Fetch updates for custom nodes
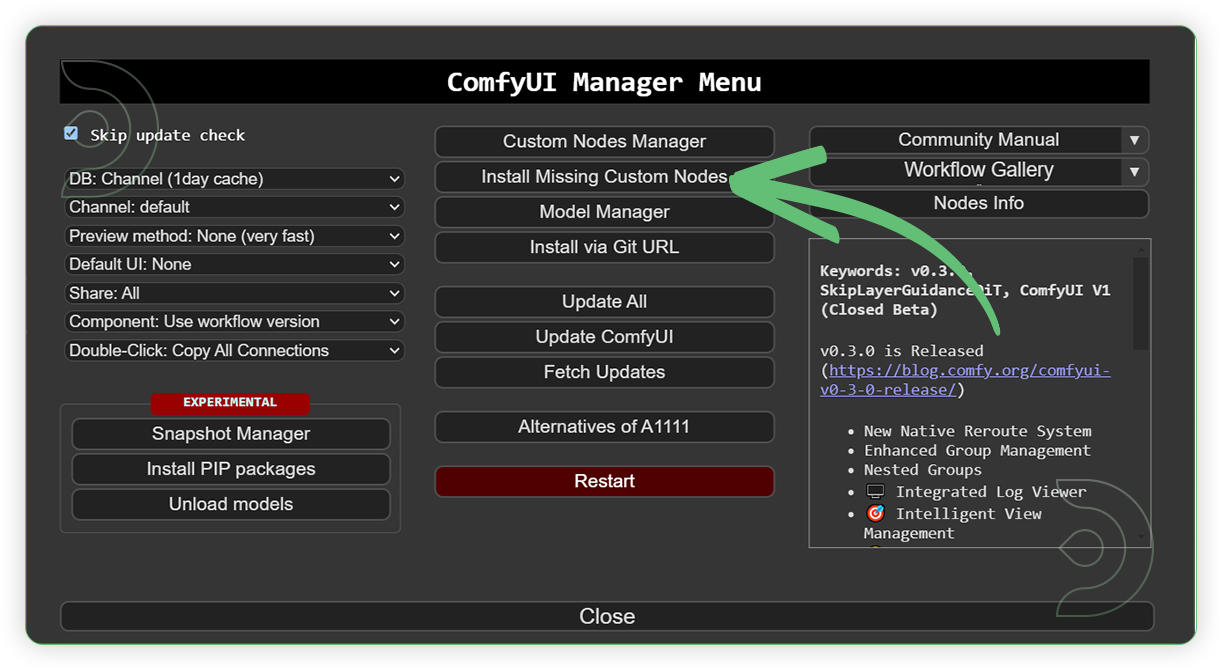 [604, 372]
